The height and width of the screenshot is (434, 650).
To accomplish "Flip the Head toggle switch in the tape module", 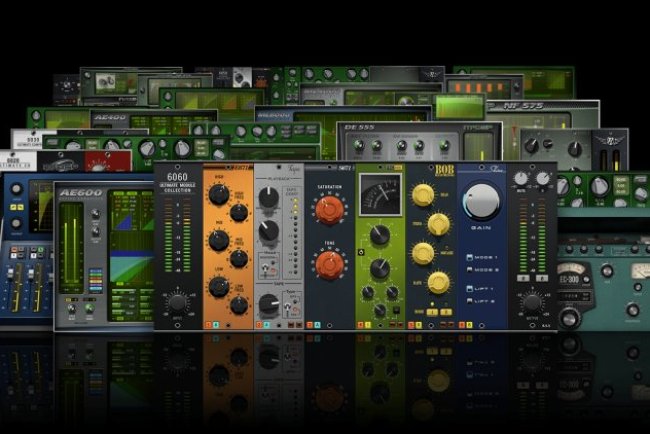I will [x=265, y=270].
